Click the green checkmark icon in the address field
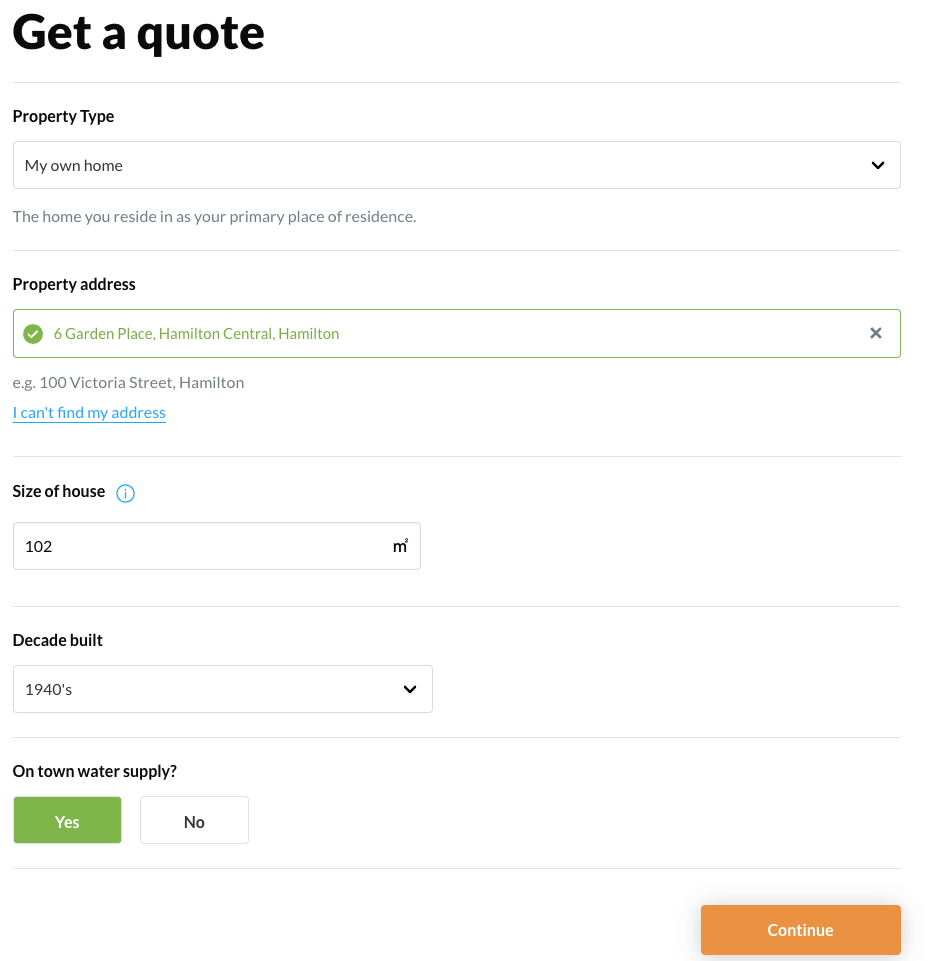The height and width of the screenshot is (961, 933). point(33,334)
